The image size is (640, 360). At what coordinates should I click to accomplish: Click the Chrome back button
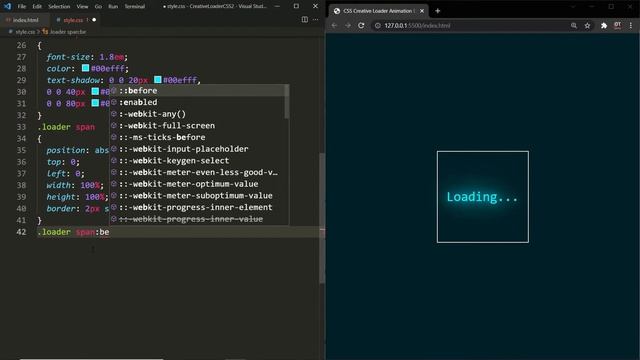coord(334,25)
